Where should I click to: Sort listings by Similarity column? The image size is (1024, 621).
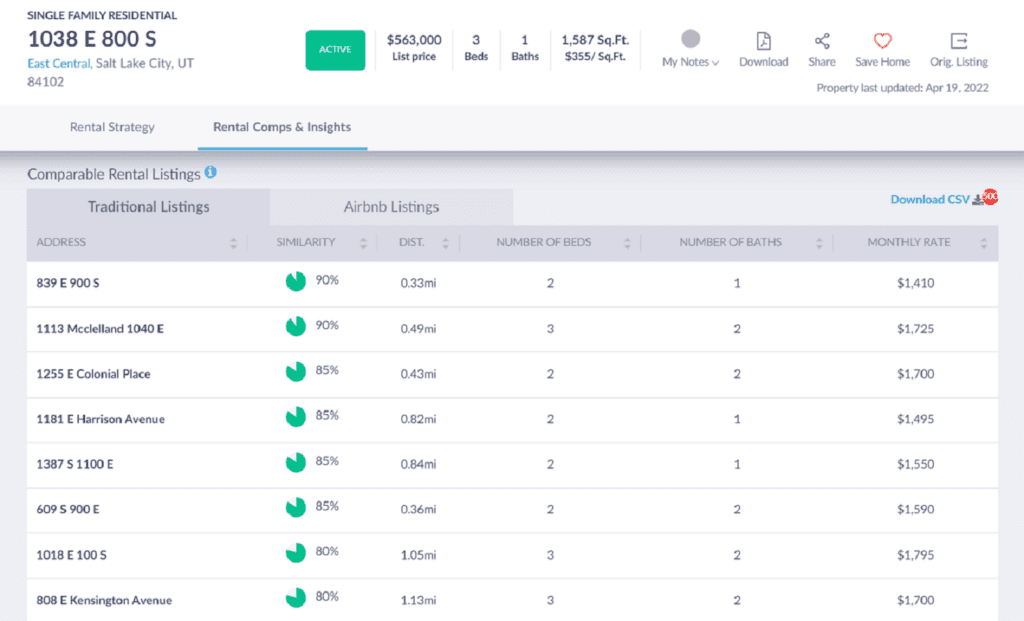coord(363,243)
